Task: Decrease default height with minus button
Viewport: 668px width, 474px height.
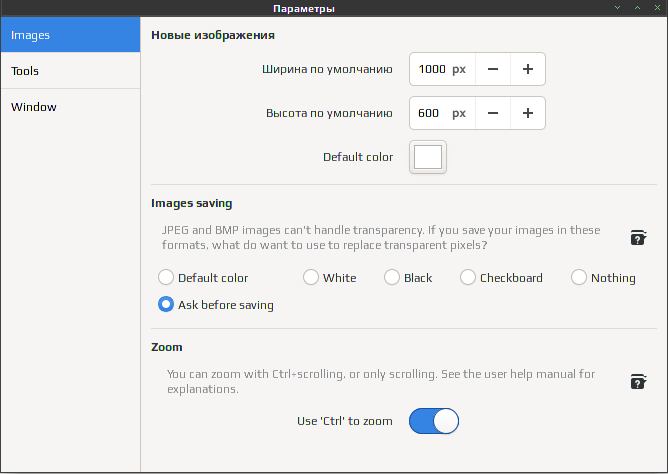Action: pos(493,113)
